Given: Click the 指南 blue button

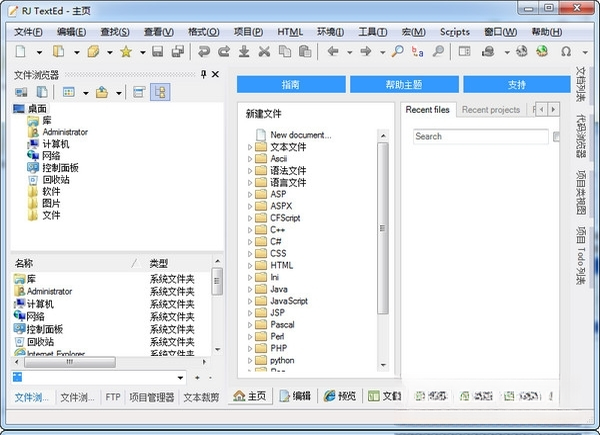Looking at the screenshot, I should pyautogui.click(x=291, y=85).
